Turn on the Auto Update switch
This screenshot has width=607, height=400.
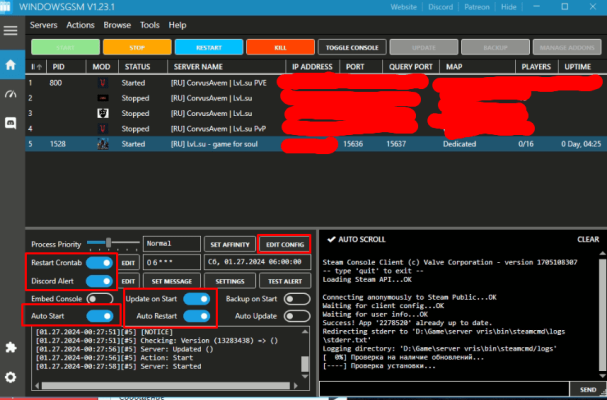(297, 316)
